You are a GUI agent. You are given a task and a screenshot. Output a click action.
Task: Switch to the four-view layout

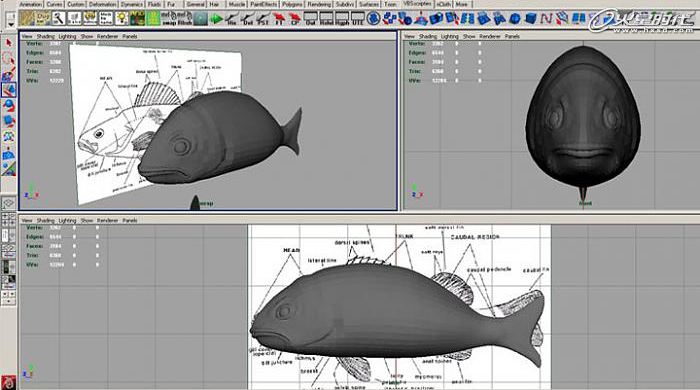(8, 219)
